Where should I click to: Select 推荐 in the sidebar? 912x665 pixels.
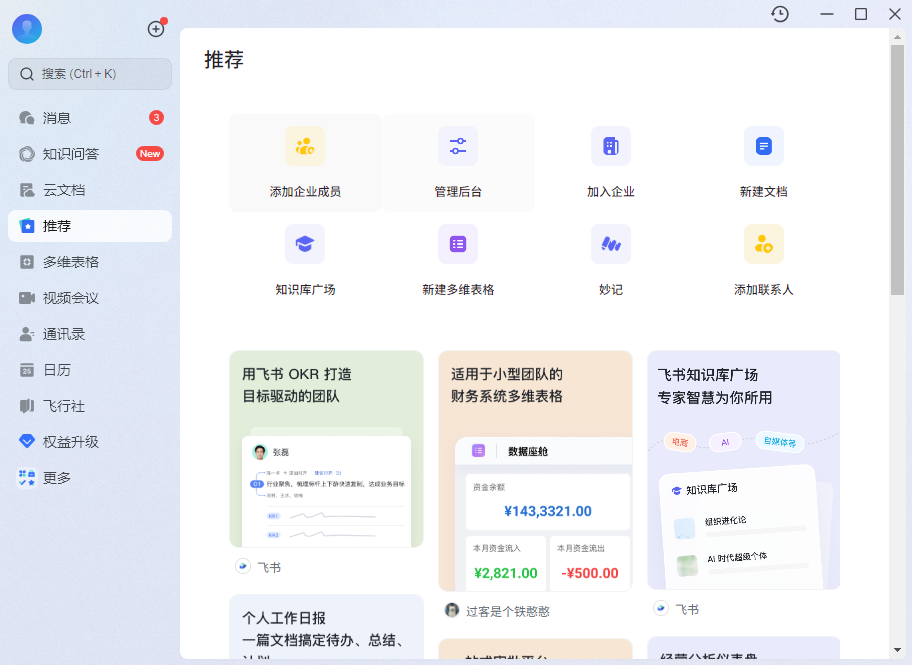(x=90, y=226)
